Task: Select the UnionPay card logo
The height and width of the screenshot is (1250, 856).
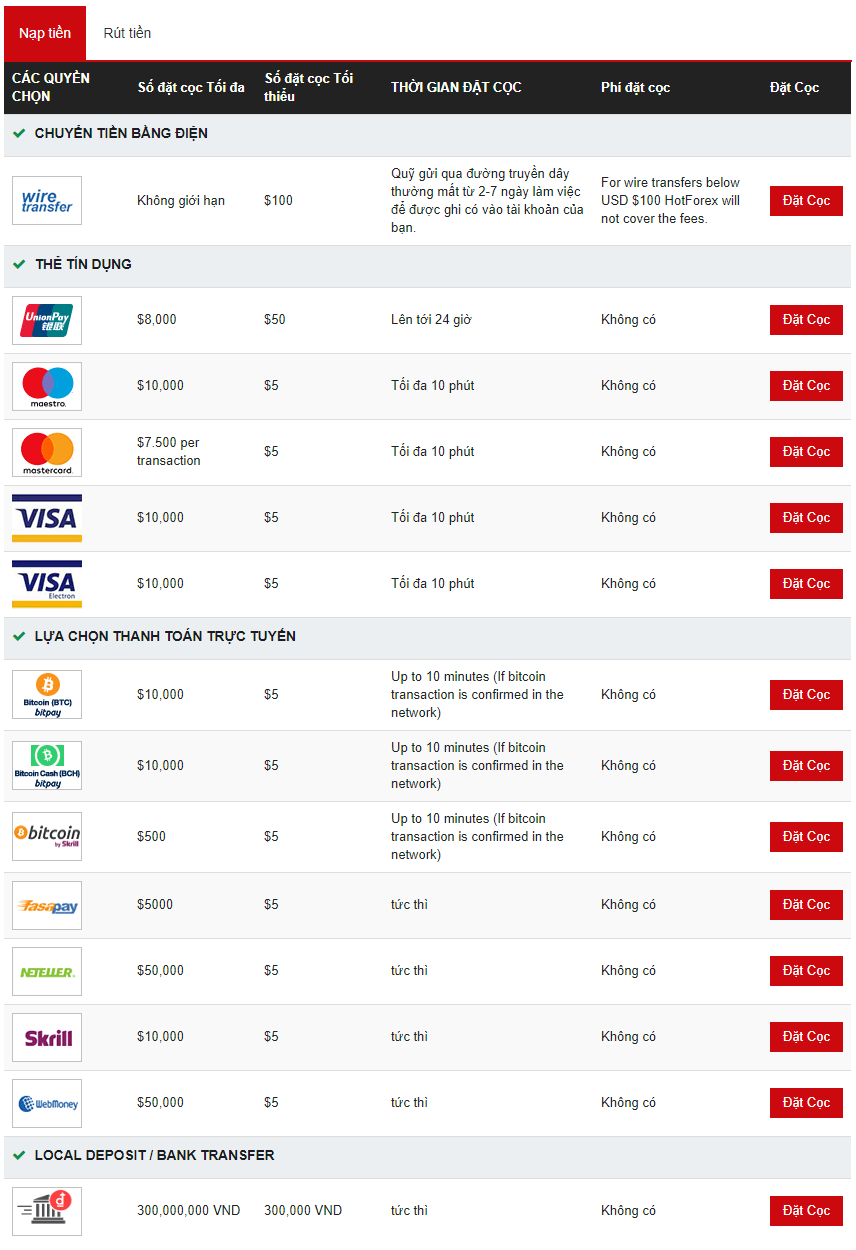Action: [x=47, y=320]
